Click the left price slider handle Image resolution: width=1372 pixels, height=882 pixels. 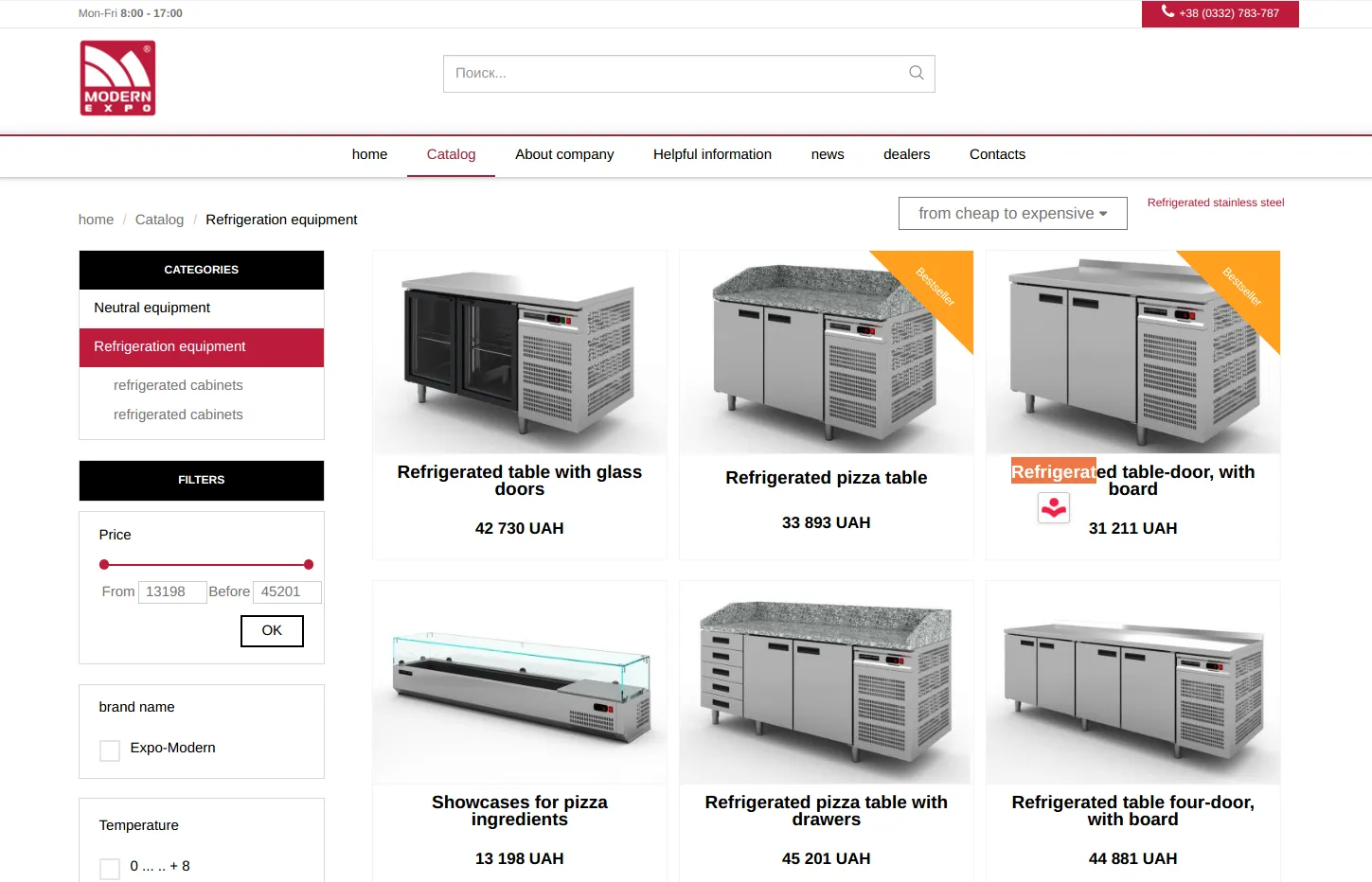pos(104,565)
